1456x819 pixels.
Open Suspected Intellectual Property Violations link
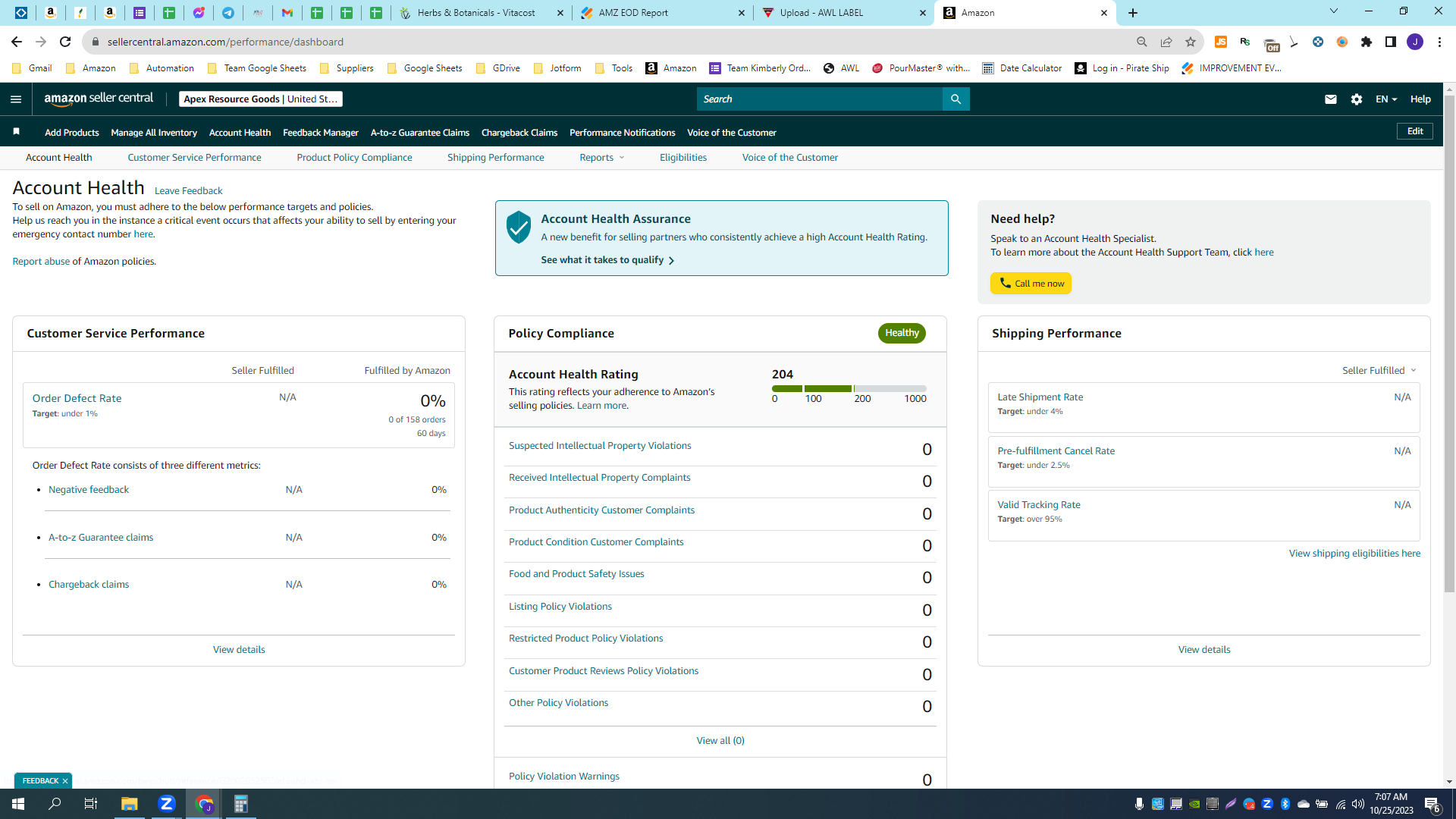pos(600,446)
